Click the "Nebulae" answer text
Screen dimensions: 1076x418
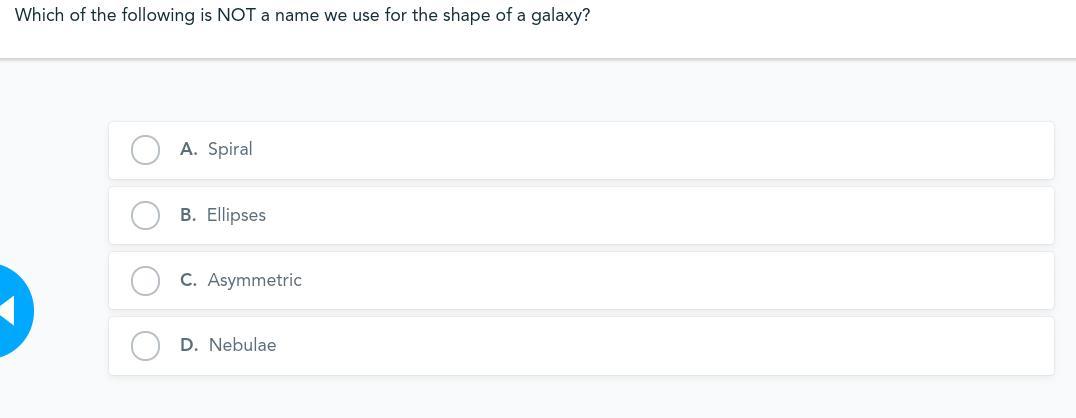pyautogui.click(x=242, y=345)
